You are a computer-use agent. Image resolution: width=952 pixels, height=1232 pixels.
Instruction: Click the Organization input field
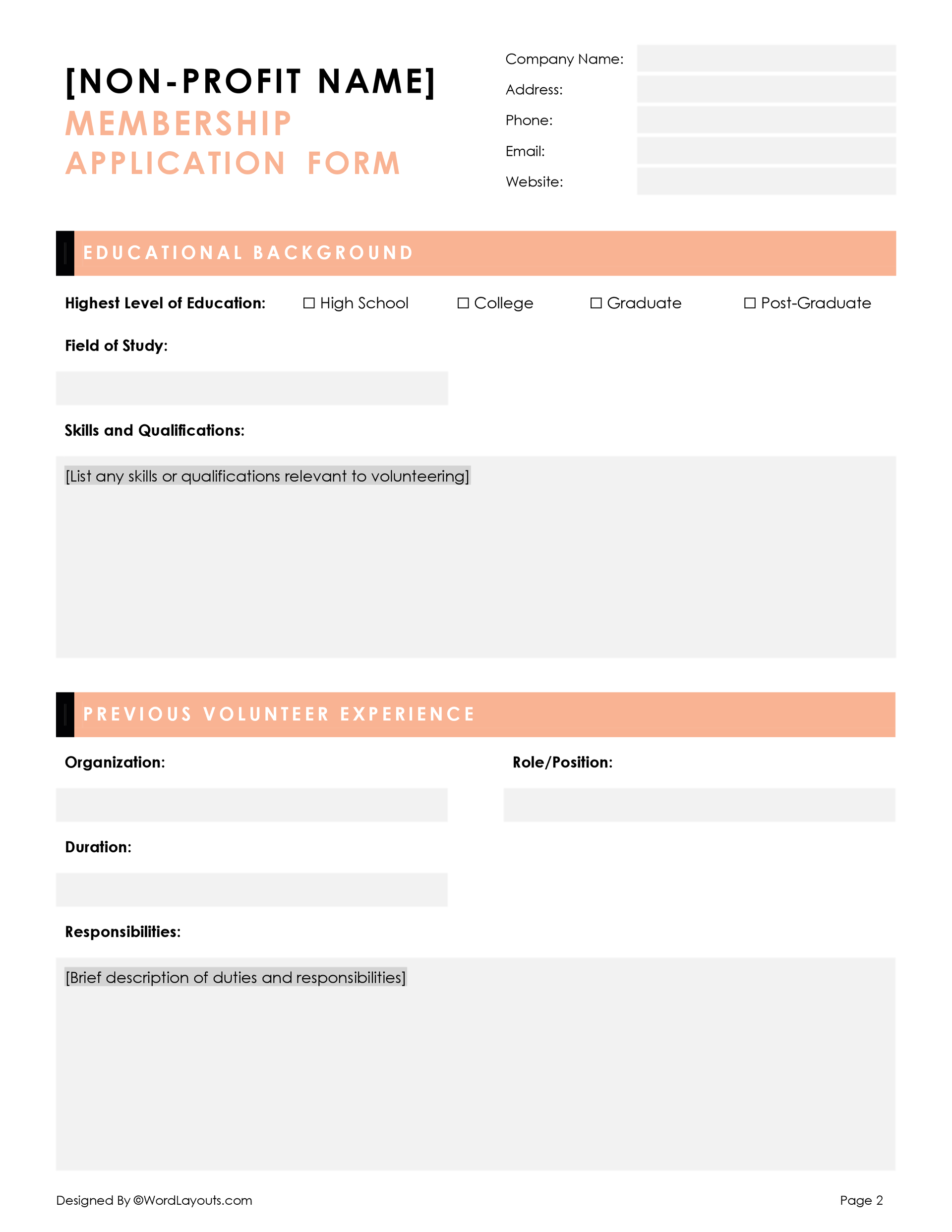click(x=252, y=805)
